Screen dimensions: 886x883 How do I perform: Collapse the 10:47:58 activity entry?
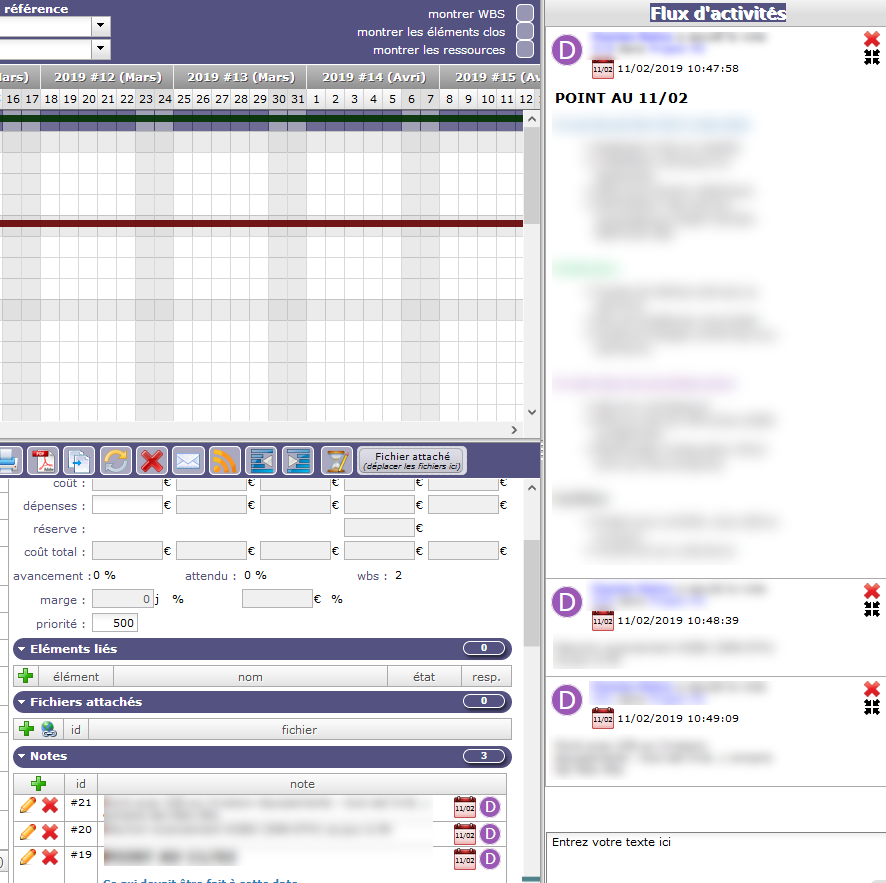(x=871, y=56)
